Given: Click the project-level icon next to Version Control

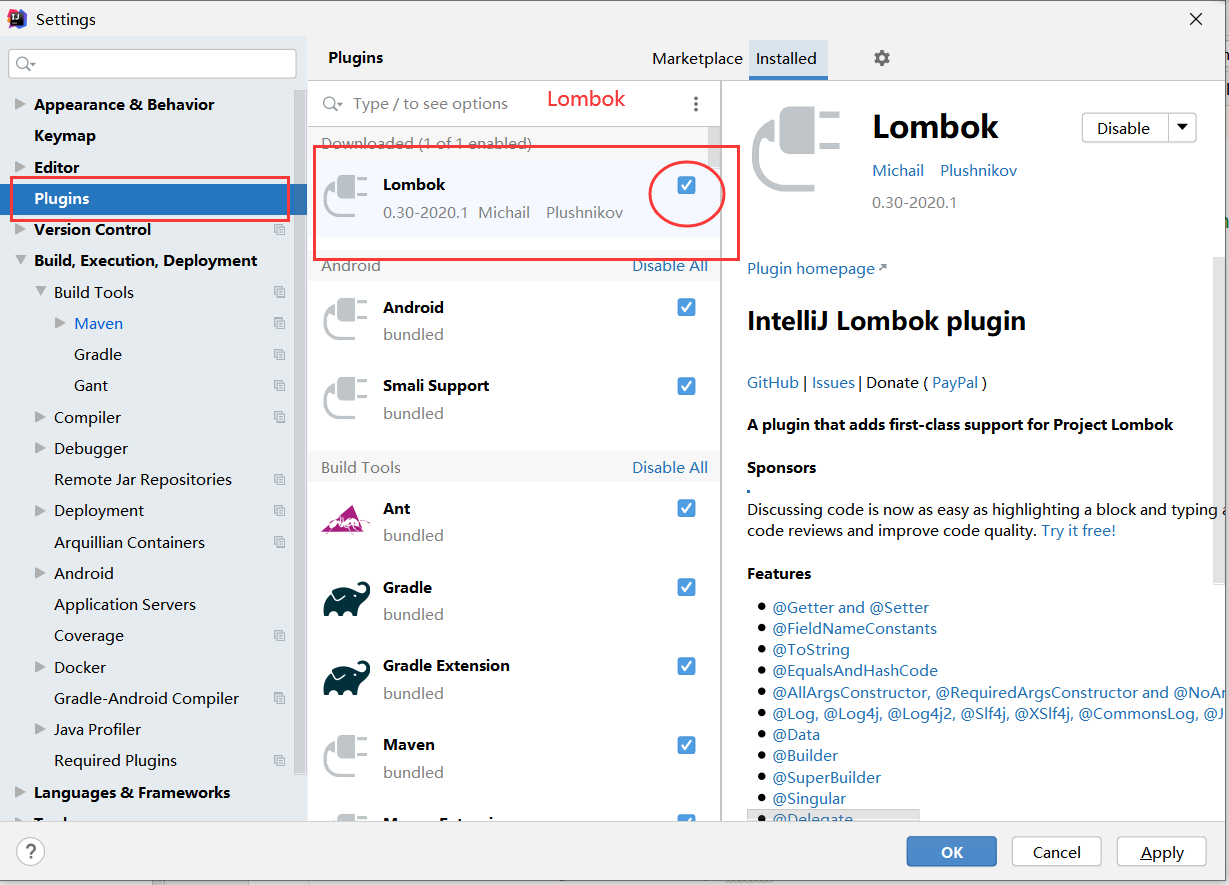Looking at the screenshot, I should (x=279, y=230).
